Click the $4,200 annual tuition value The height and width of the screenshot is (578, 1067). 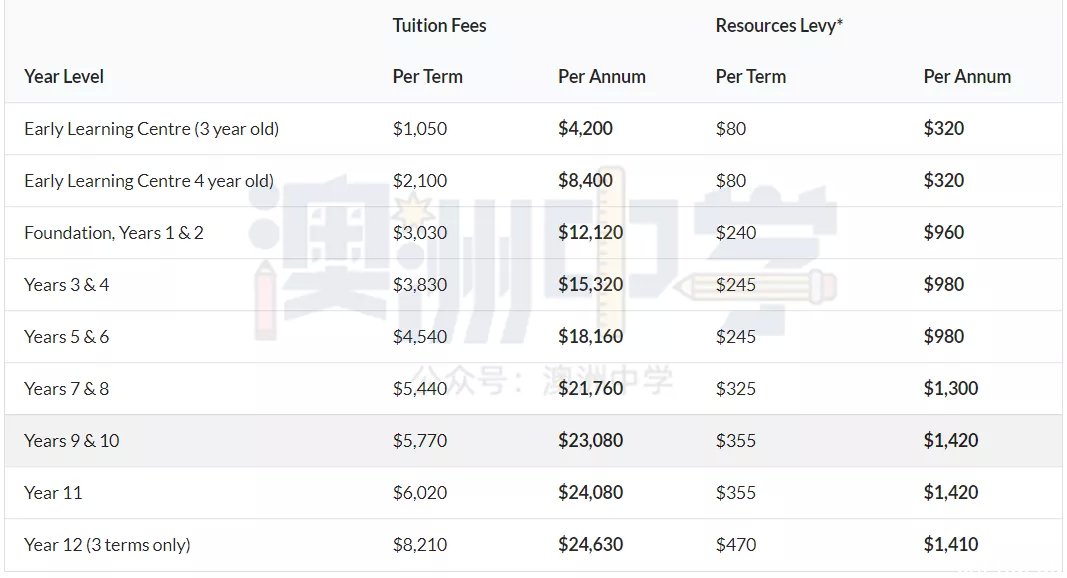[x=585, y=129]
